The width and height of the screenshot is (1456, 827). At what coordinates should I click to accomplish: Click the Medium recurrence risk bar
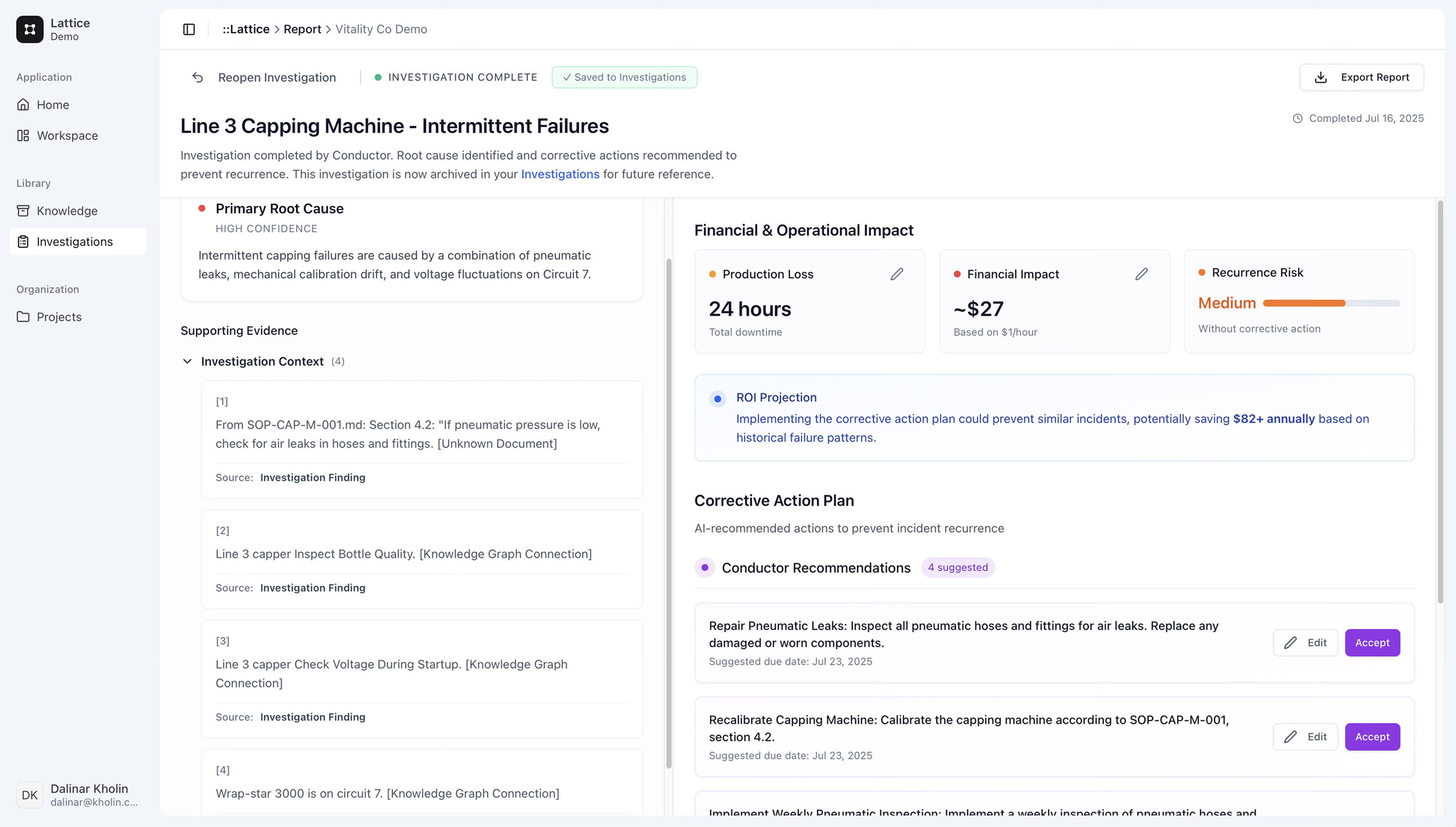1331,303
